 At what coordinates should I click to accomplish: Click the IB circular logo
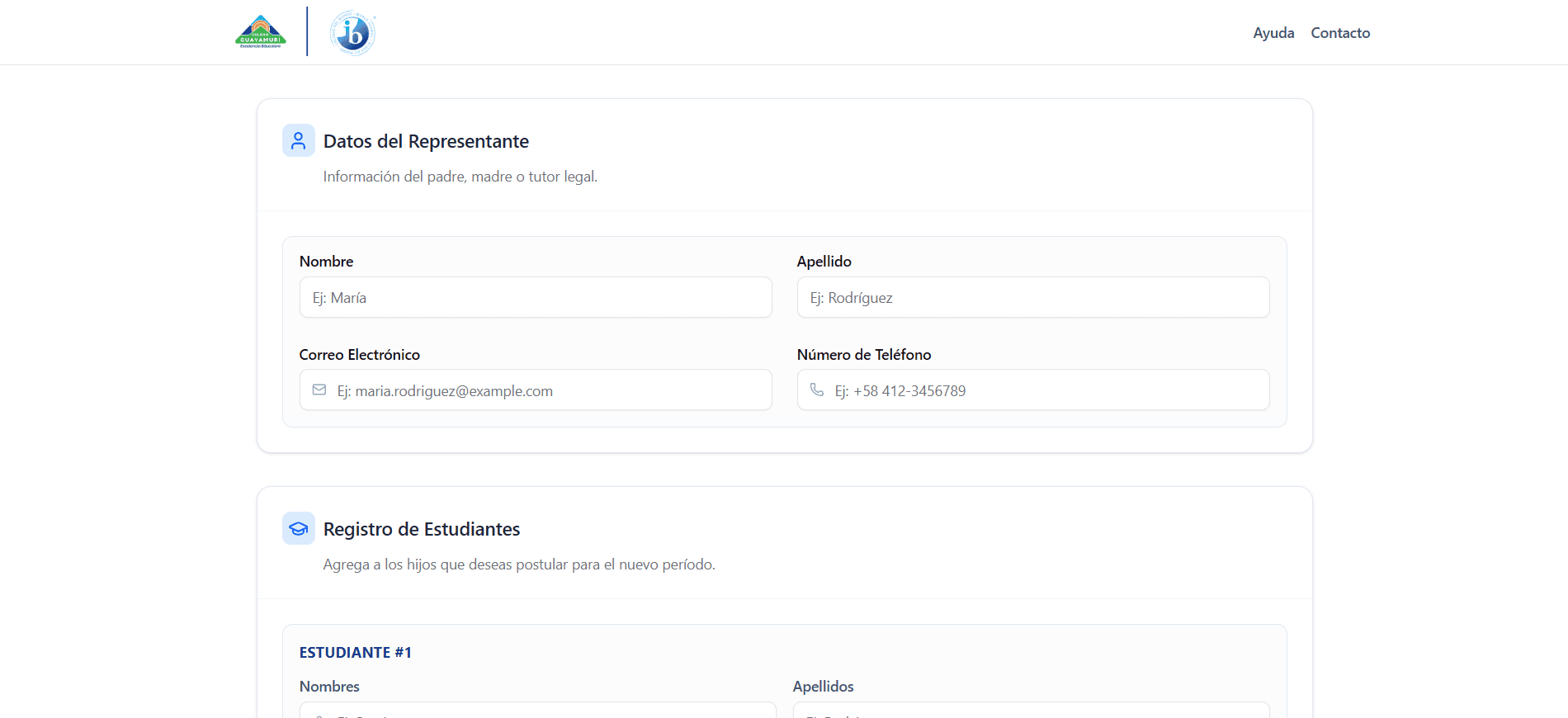point(353,33)
